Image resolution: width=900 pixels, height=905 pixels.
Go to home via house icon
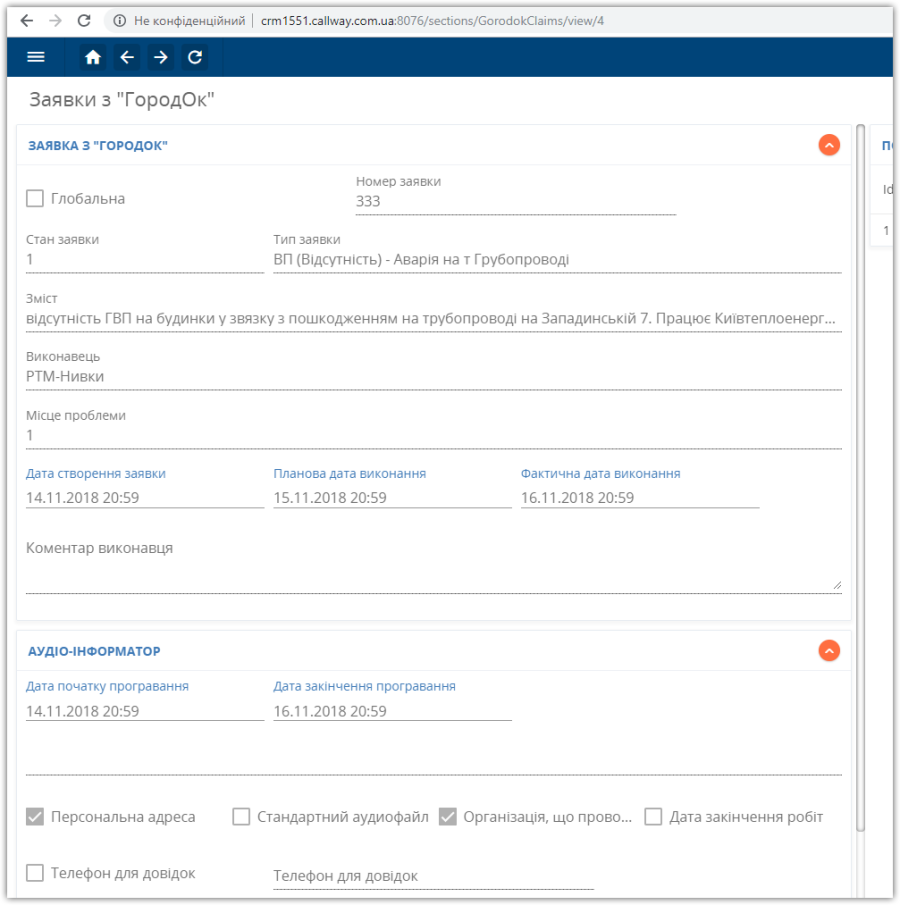pos(93,57)
